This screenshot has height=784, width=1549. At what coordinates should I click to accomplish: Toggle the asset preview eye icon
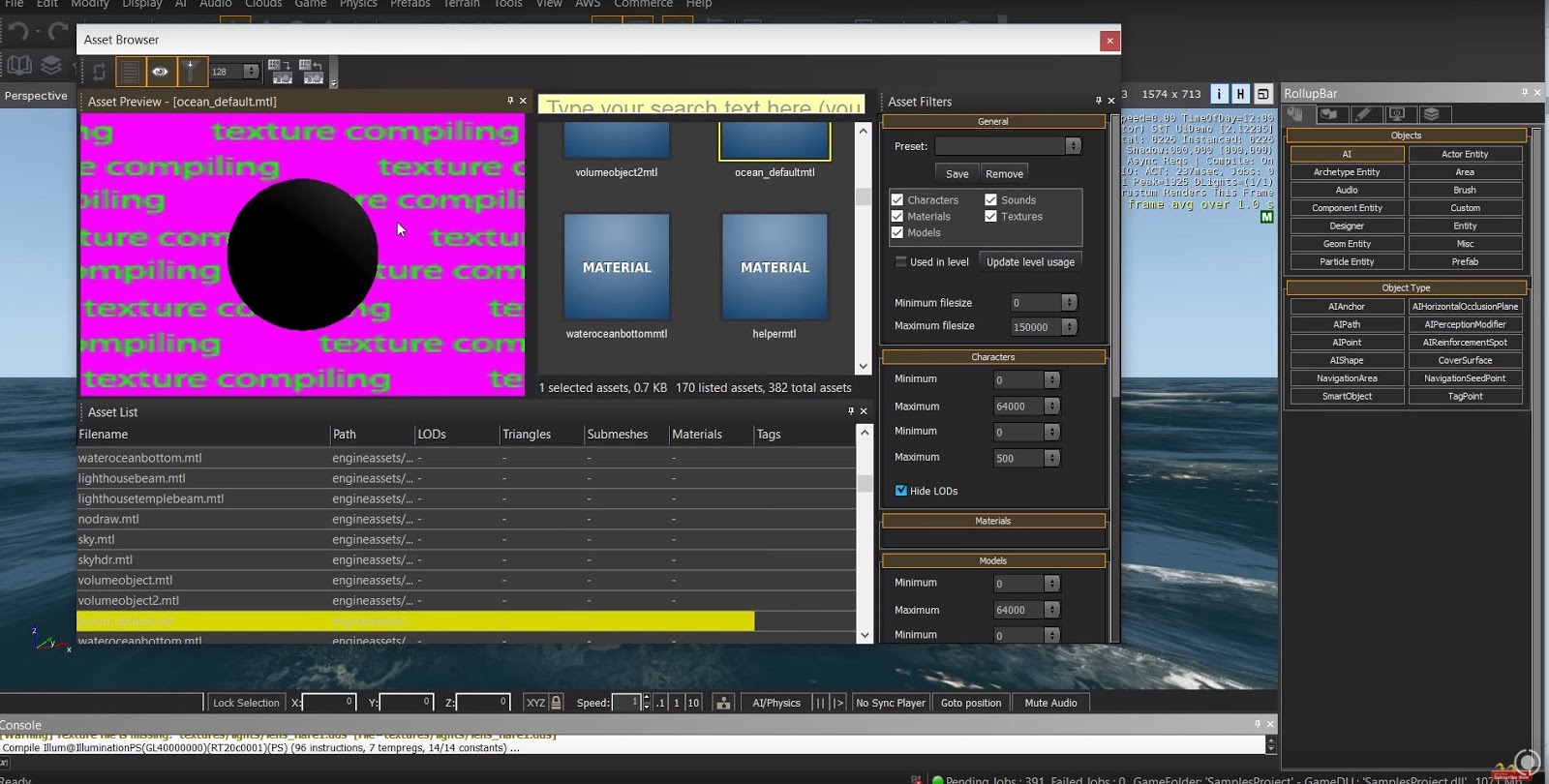160,71
